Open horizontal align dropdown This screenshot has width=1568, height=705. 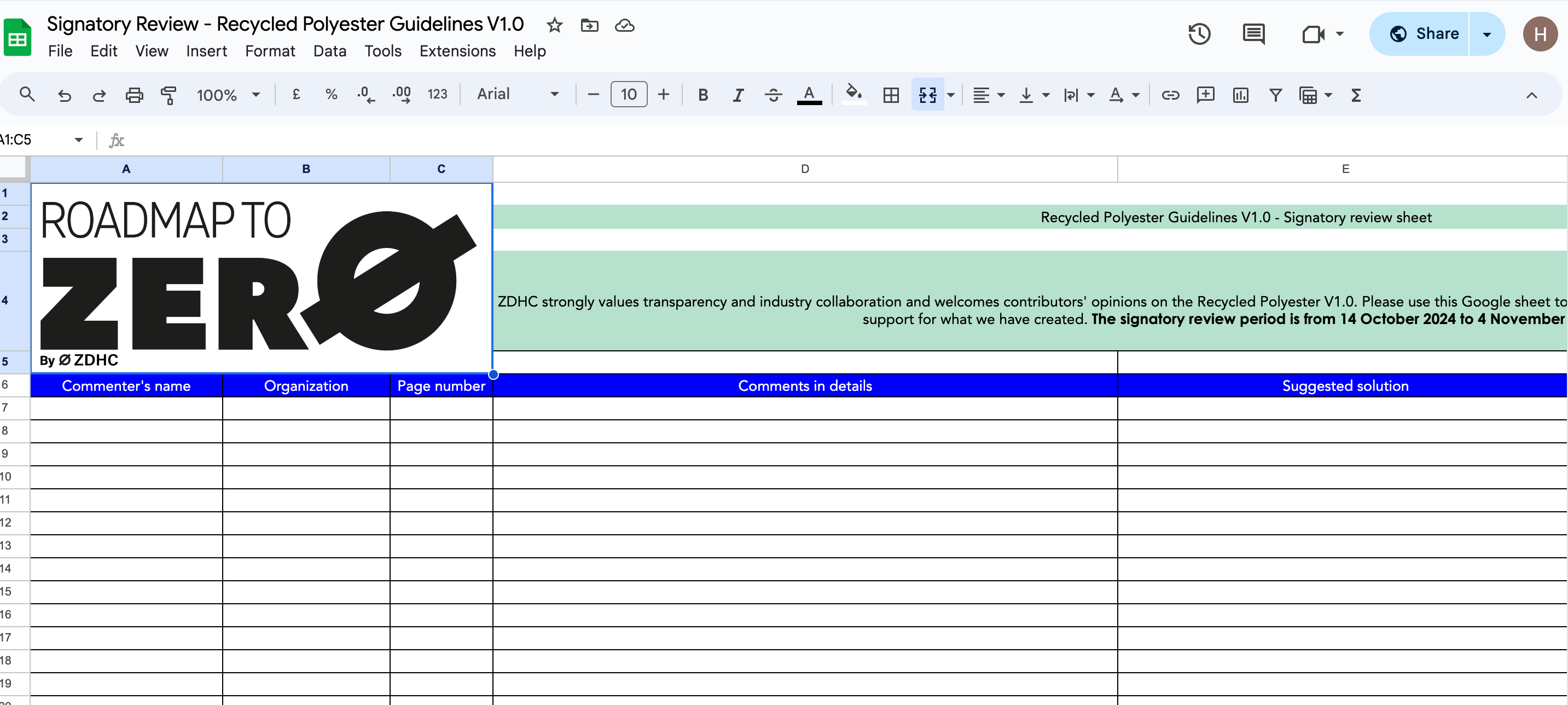pyautogui.click(x=988, y=94)
